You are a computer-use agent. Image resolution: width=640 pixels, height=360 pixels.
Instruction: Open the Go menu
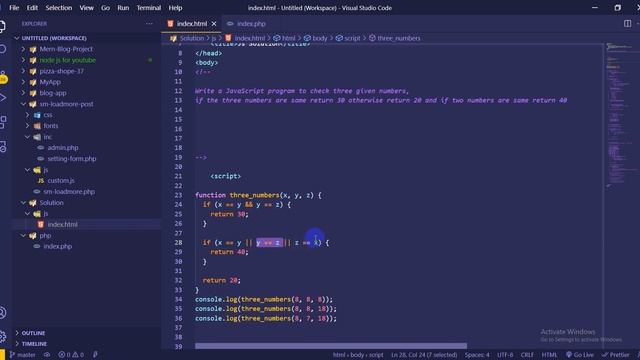click(x=105, y=8)
